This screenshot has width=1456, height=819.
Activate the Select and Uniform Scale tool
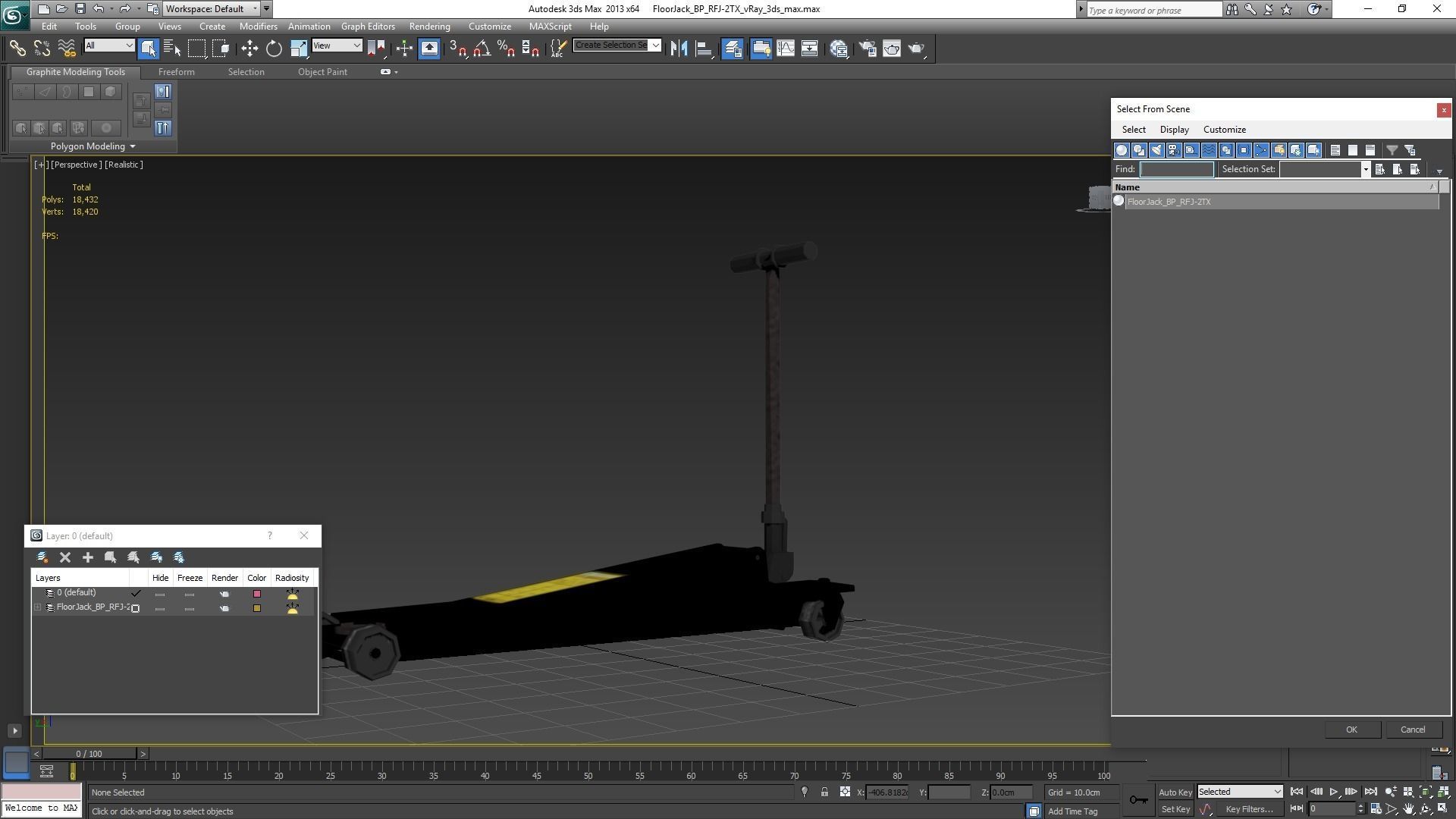(299, 49)
